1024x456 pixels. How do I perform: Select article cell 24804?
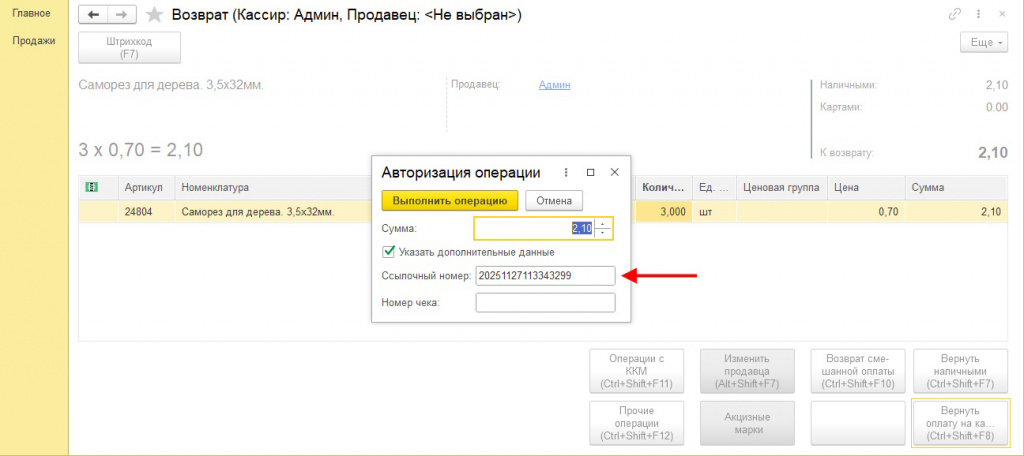point(147,212)
